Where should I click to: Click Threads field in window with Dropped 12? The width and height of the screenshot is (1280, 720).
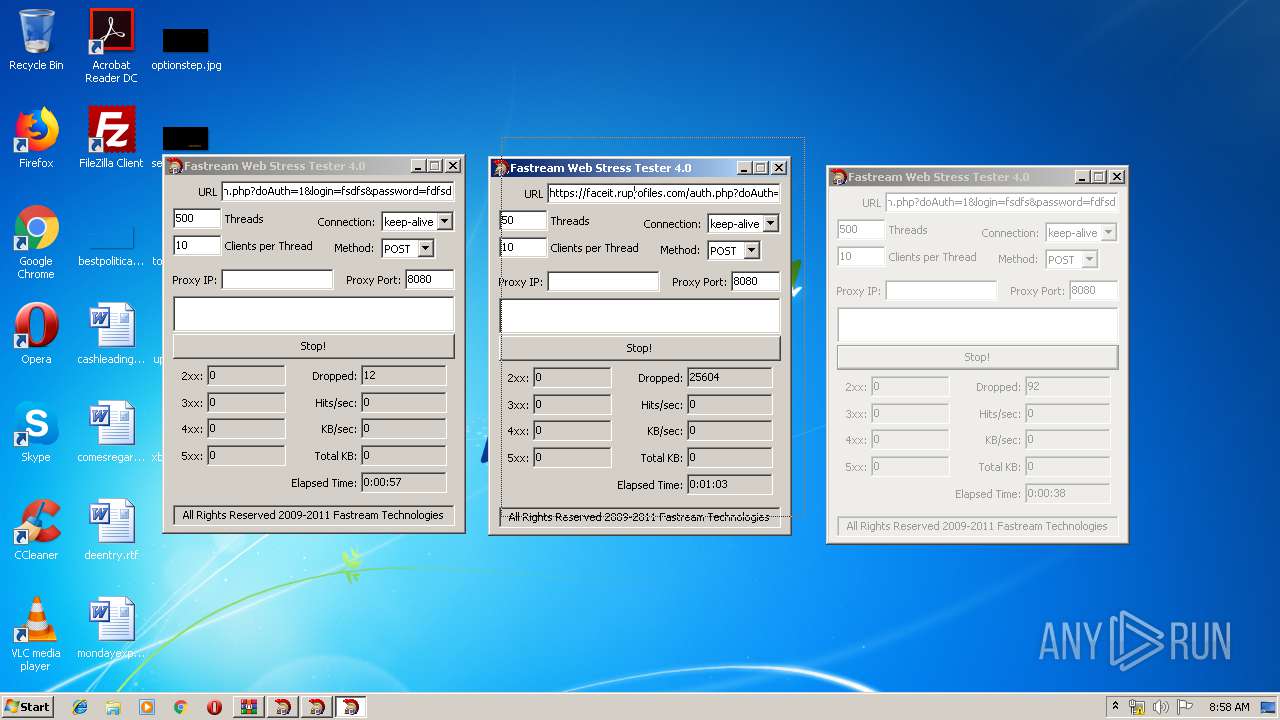(x=197, y=219)
